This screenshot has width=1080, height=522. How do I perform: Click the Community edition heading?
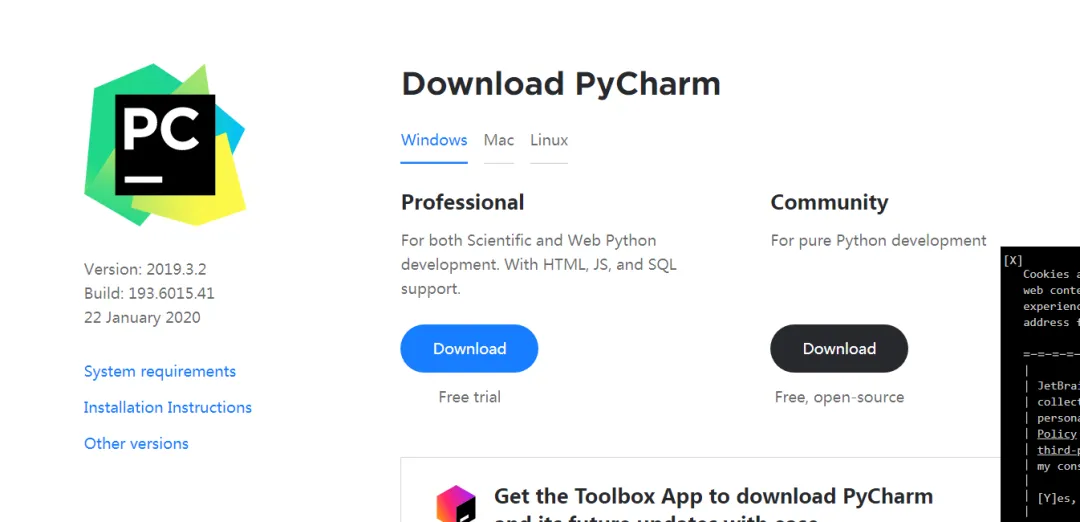point(829,203)
